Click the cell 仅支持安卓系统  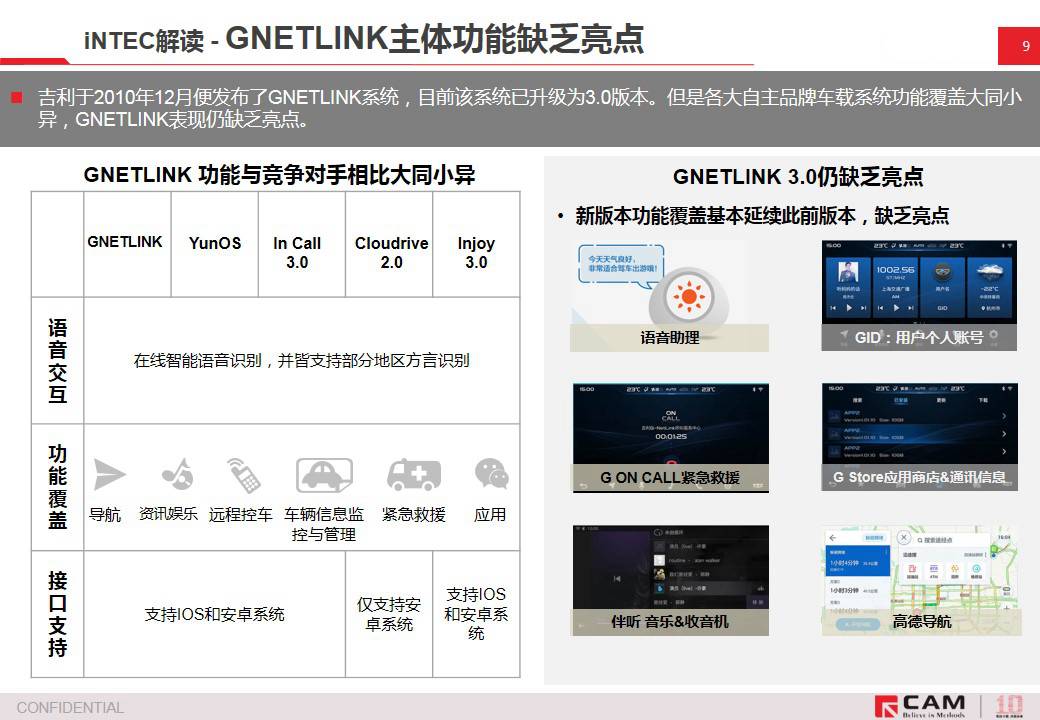click(389, 614)
